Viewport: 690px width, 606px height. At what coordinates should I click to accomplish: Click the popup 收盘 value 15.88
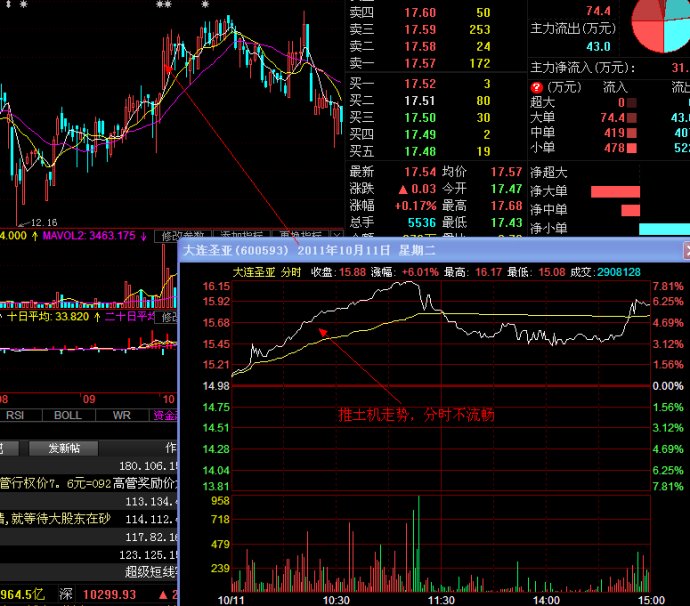[x=352, y=272]
